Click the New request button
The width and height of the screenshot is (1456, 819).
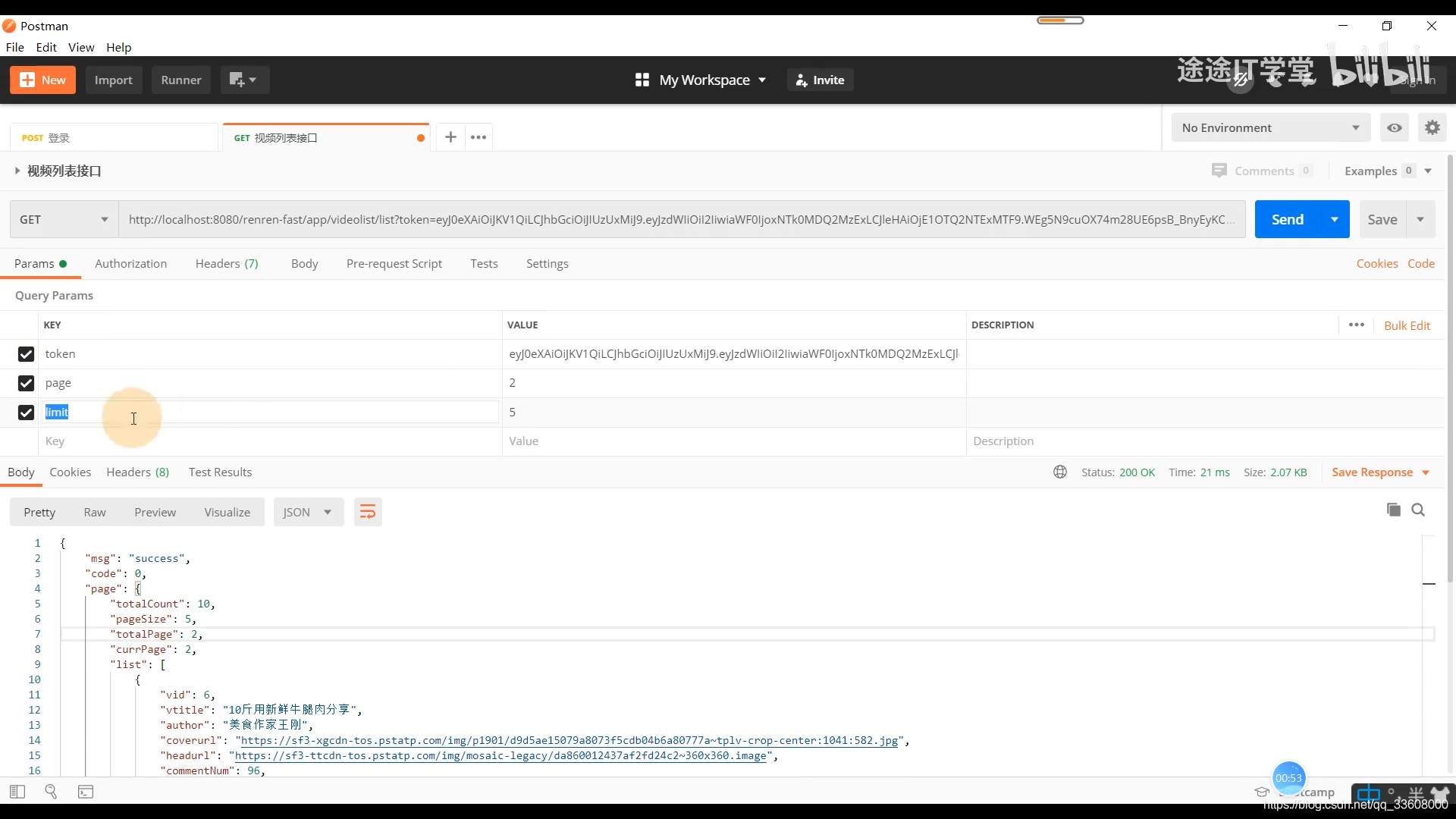tap(42, 80)
